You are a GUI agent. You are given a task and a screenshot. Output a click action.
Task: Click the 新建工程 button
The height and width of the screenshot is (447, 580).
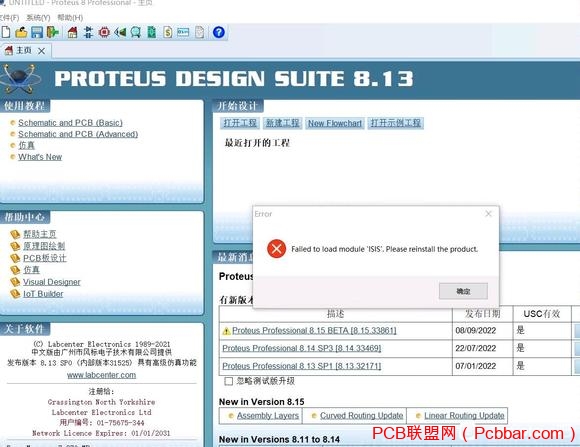283,123
